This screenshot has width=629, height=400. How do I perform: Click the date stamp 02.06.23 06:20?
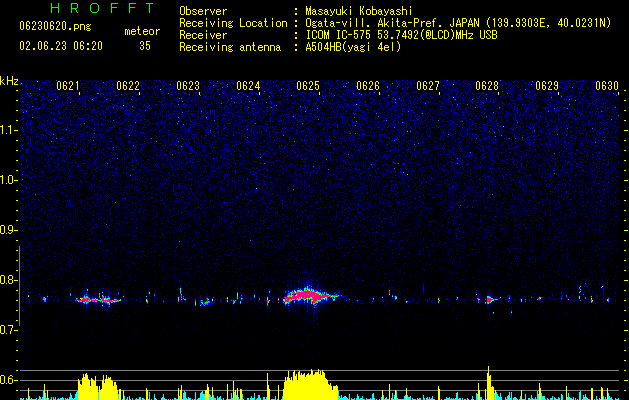pos(61,46)
